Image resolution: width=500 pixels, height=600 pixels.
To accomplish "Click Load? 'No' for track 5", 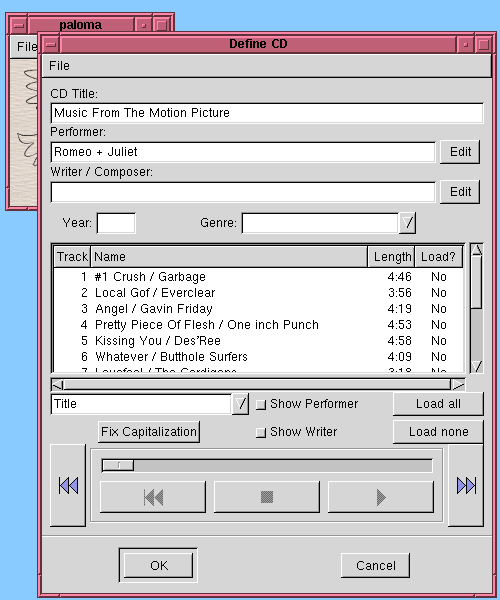I will coord(439,341).
